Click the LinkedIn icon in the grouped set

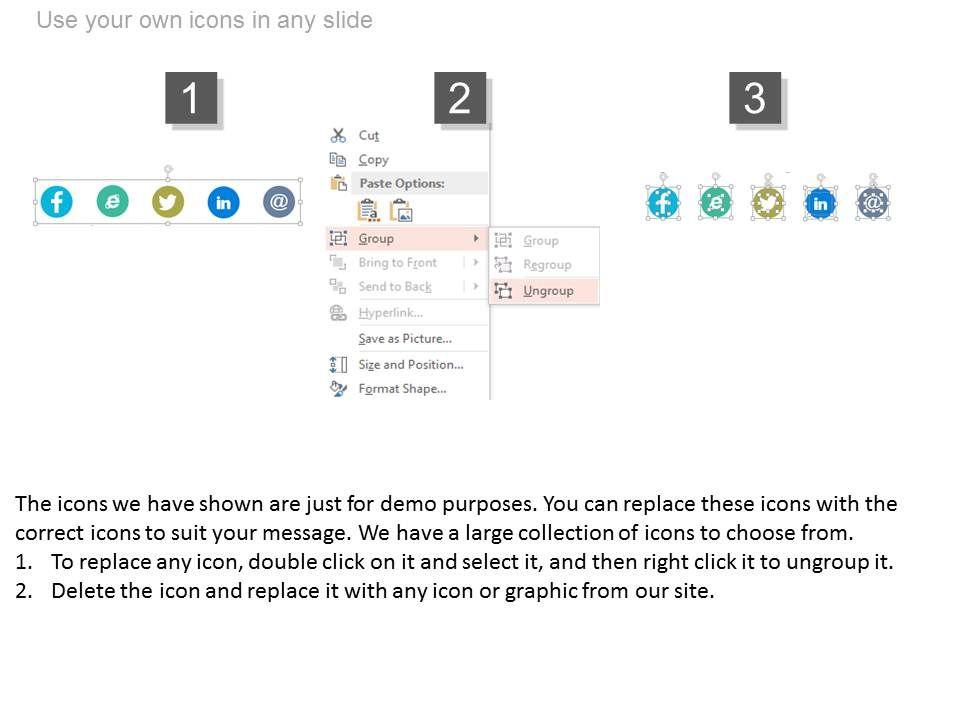pyautogui.click(x=223, y=202)
